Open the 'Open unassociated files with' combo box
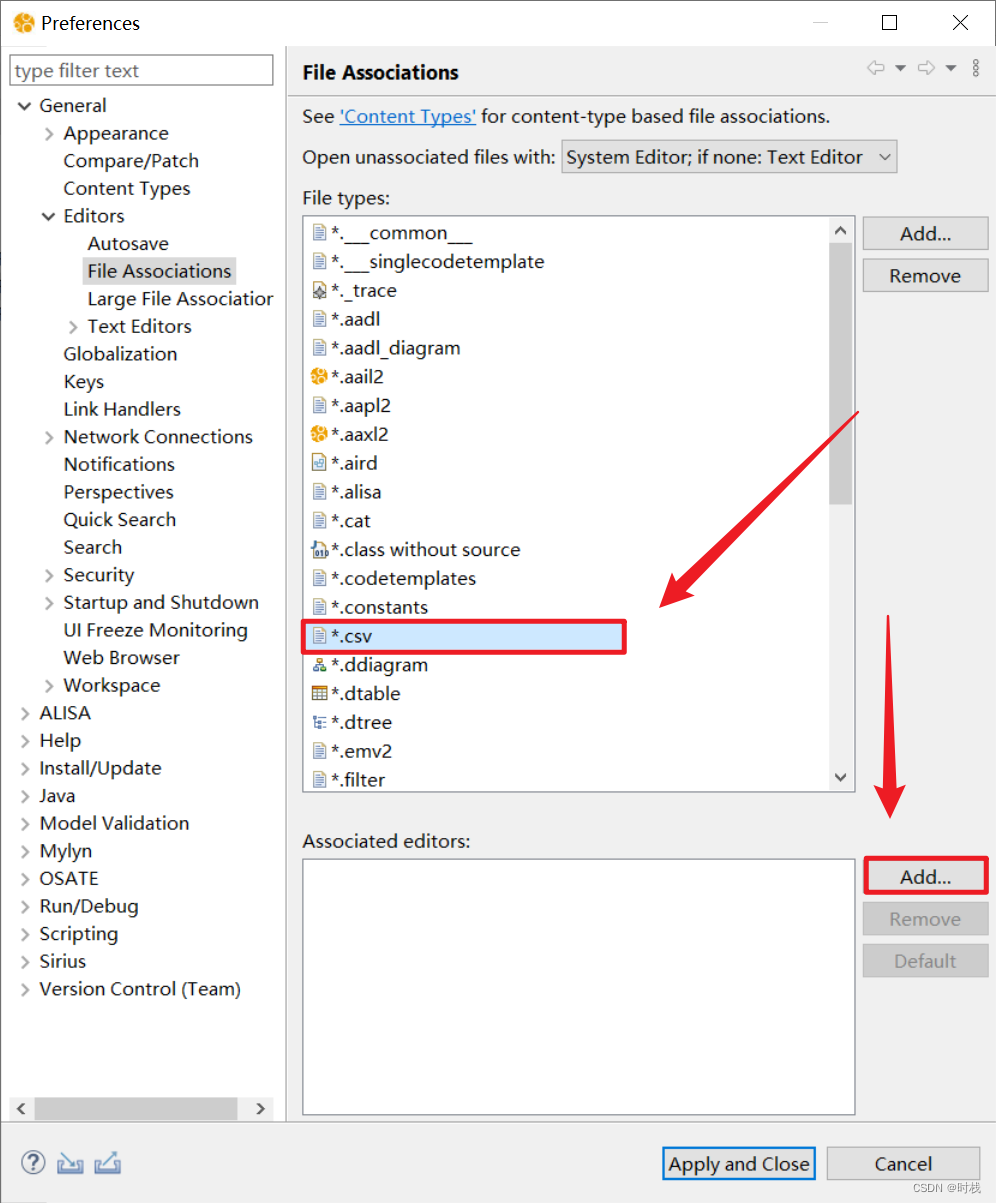 pos(729,157)
